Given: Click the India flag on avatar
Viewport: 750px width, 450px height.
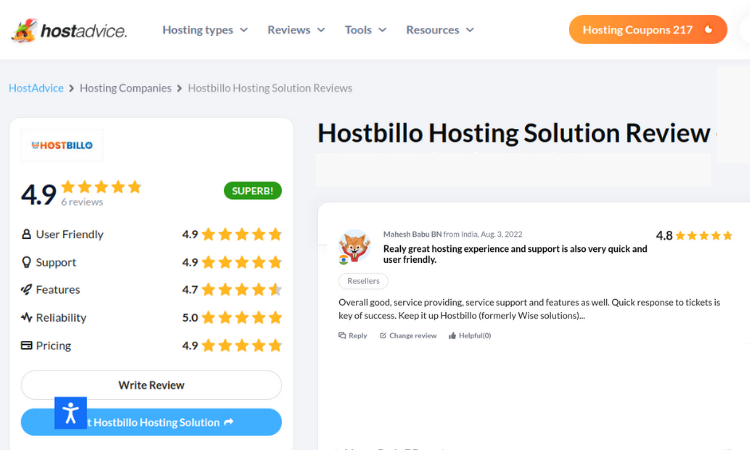Looking at the screenshot, I should tap(343, 260).
